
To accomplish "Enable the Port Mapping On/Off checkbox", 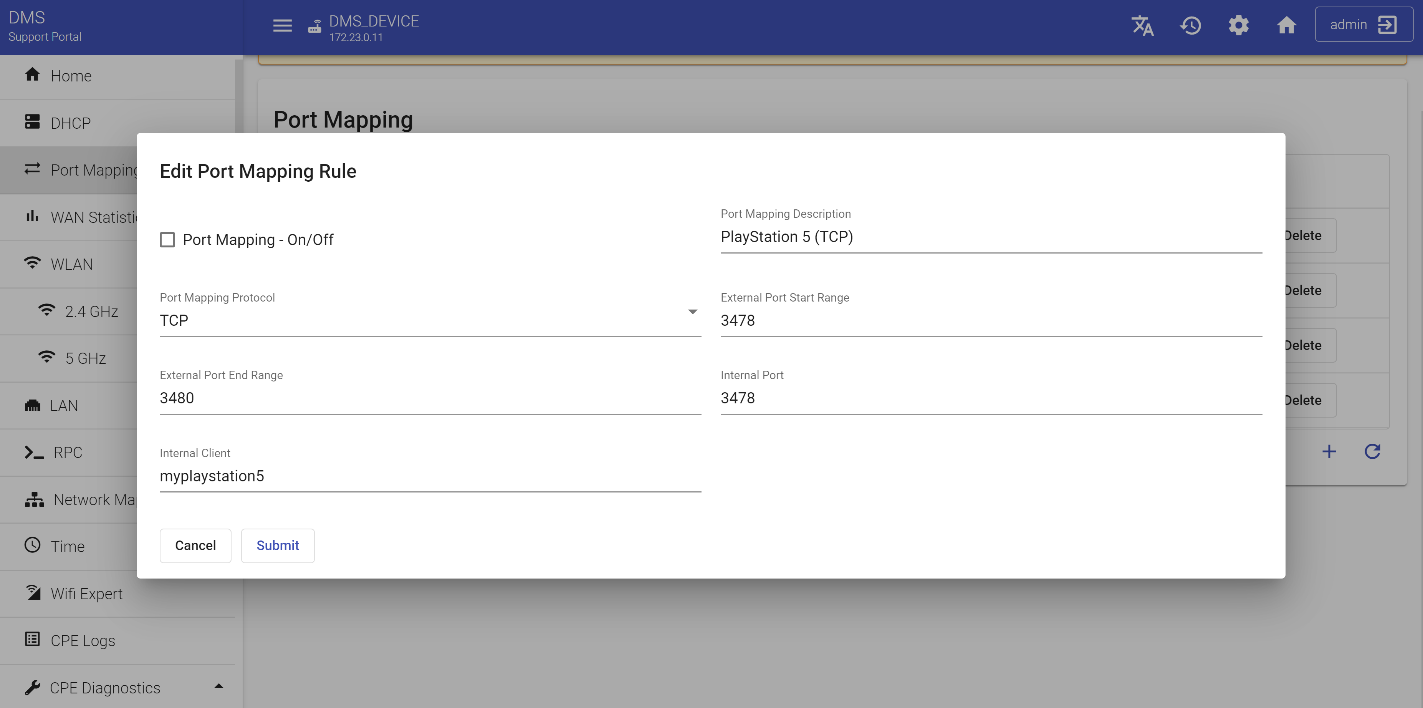I will tap(168, 240).
